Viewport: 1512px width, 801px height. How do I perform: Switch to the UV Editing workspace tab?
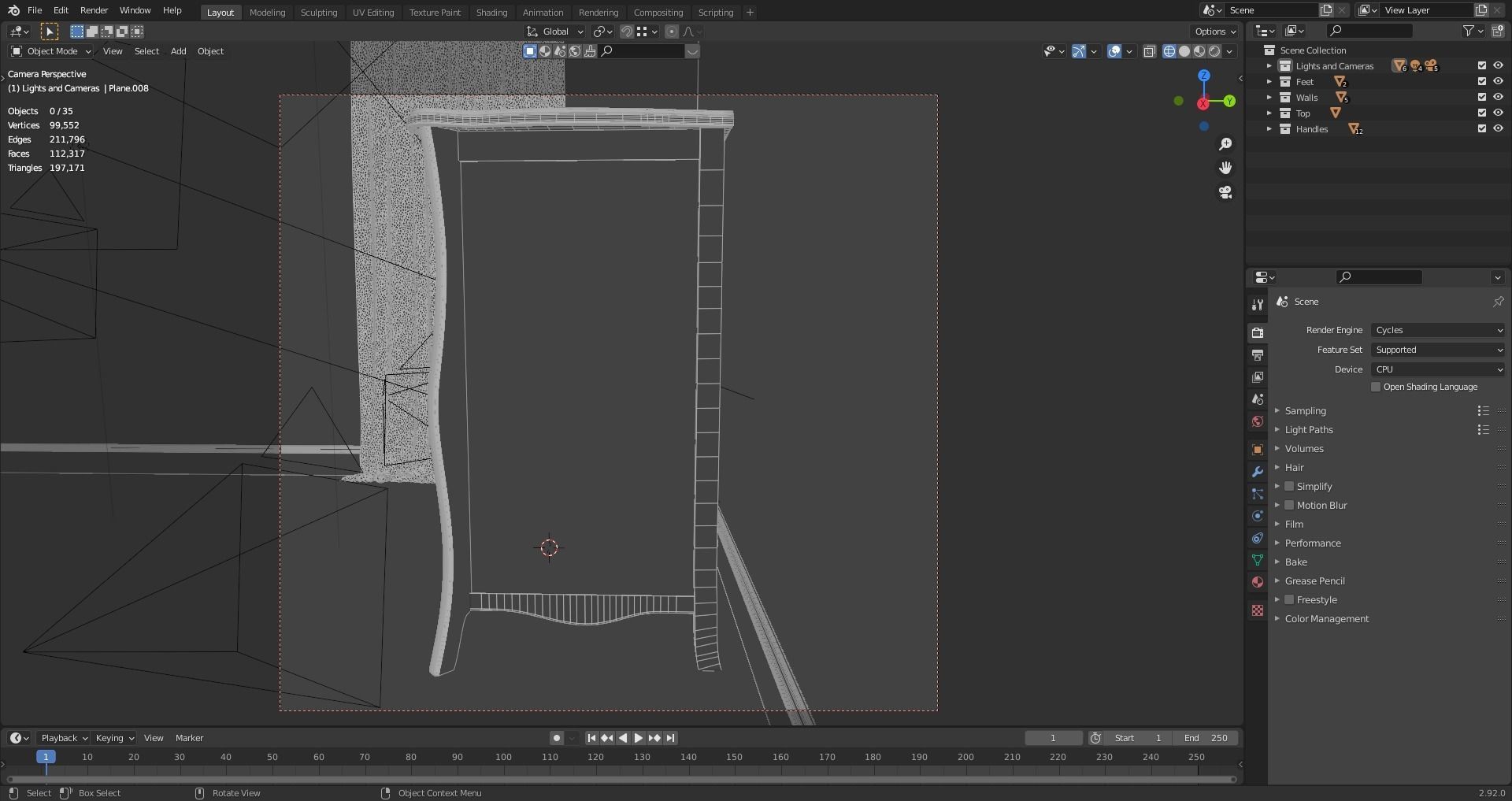pos(373,12)
